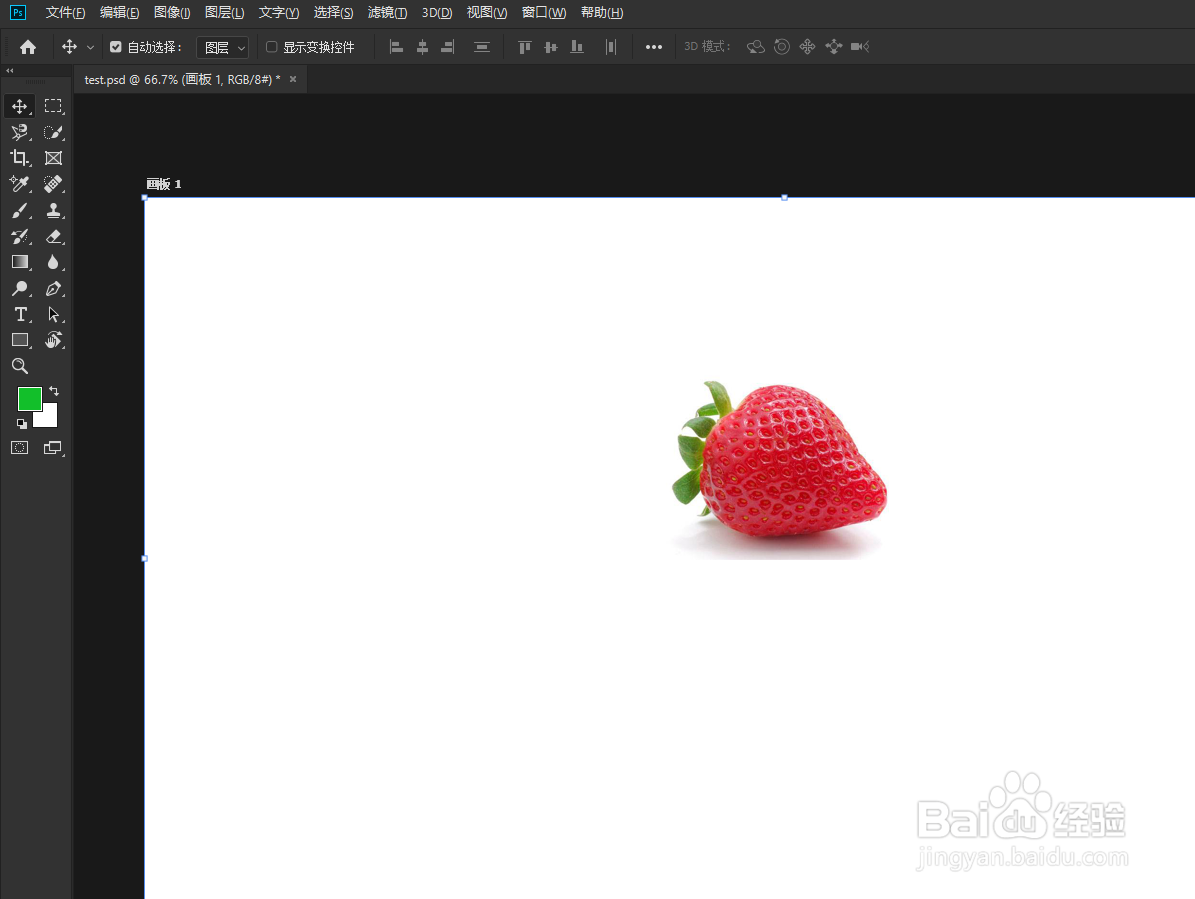Viewport: 1195px width, 899px height.
Task: Open 文件(F) menu
Action: tap(66, 12)
